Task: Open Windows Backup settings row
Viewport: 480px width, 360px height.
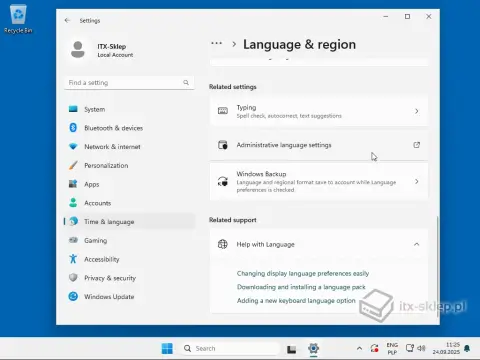Action: click(319, 182)
